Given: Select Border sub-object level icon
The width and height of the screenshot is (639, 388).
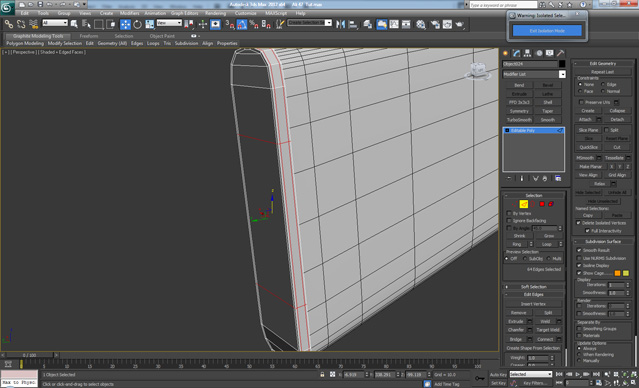Looking at the screenshot, I should (533, 204).
